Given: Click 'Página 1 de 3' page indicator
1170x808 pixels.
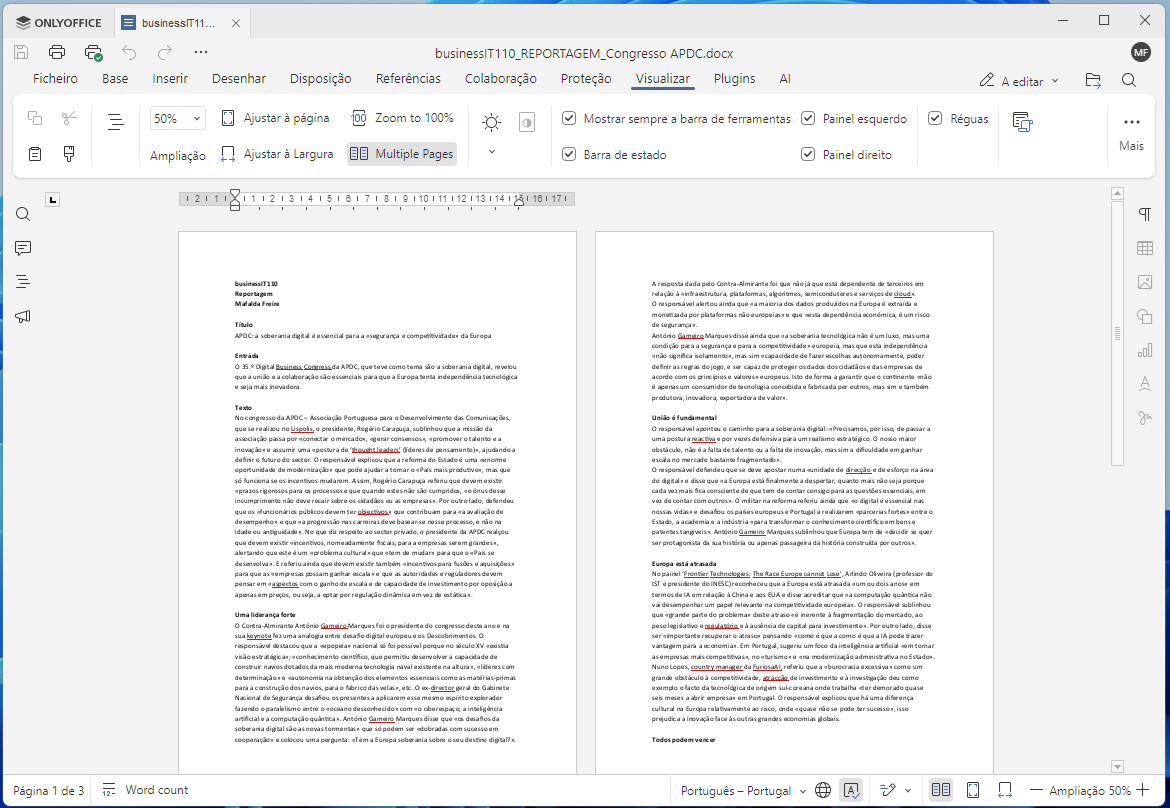Looking at the screenshot, I should [49, 790].
